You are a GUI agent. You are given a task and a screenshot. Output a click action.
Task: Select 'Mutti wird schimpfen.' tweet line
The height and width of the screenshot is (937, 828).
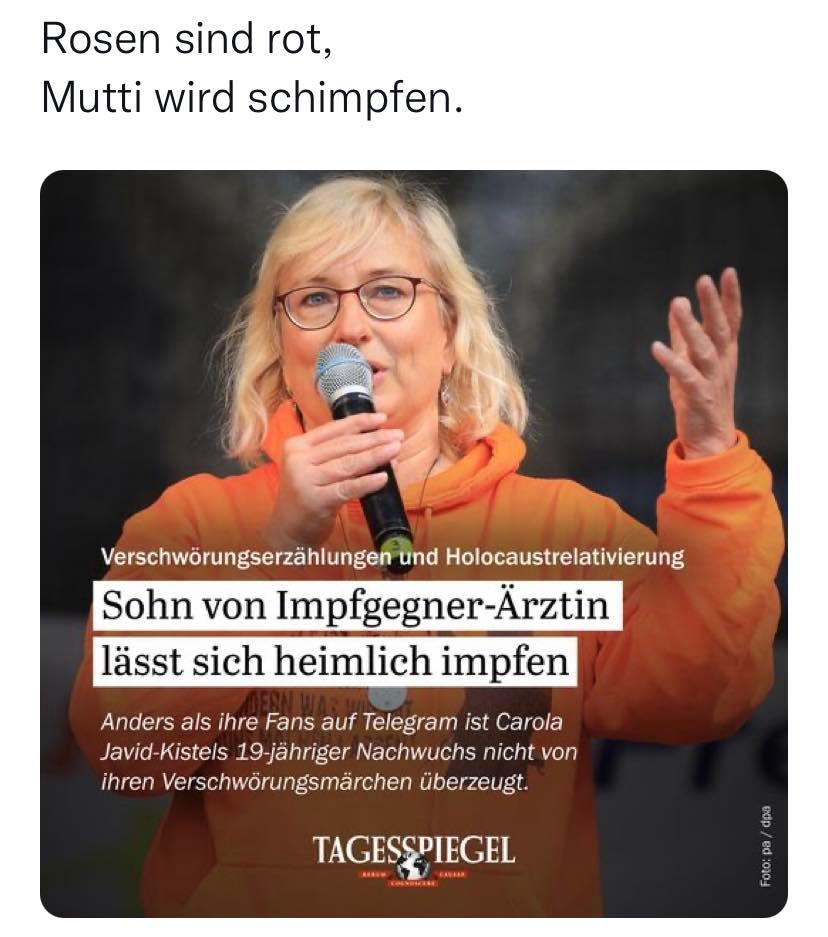click(252, 97)
